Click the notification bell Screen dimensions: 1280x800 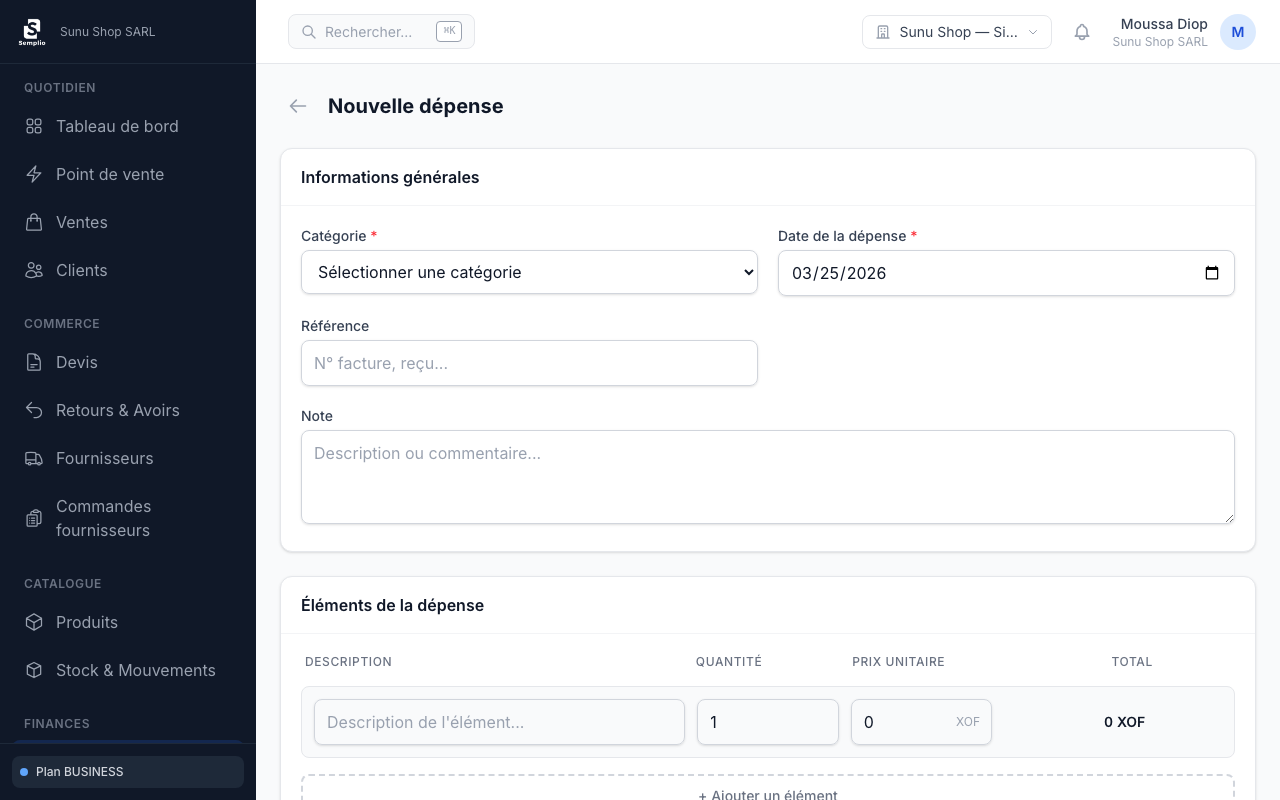pos(1081,32)
